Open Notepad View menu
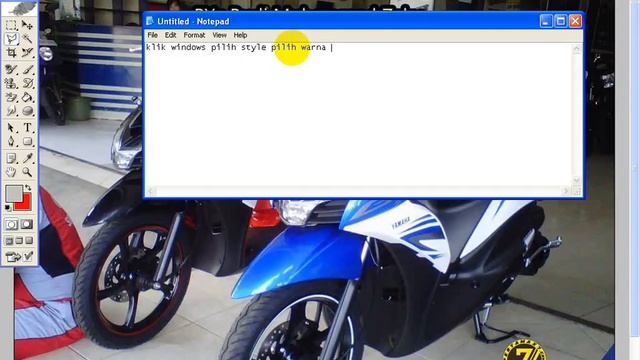 219,35
